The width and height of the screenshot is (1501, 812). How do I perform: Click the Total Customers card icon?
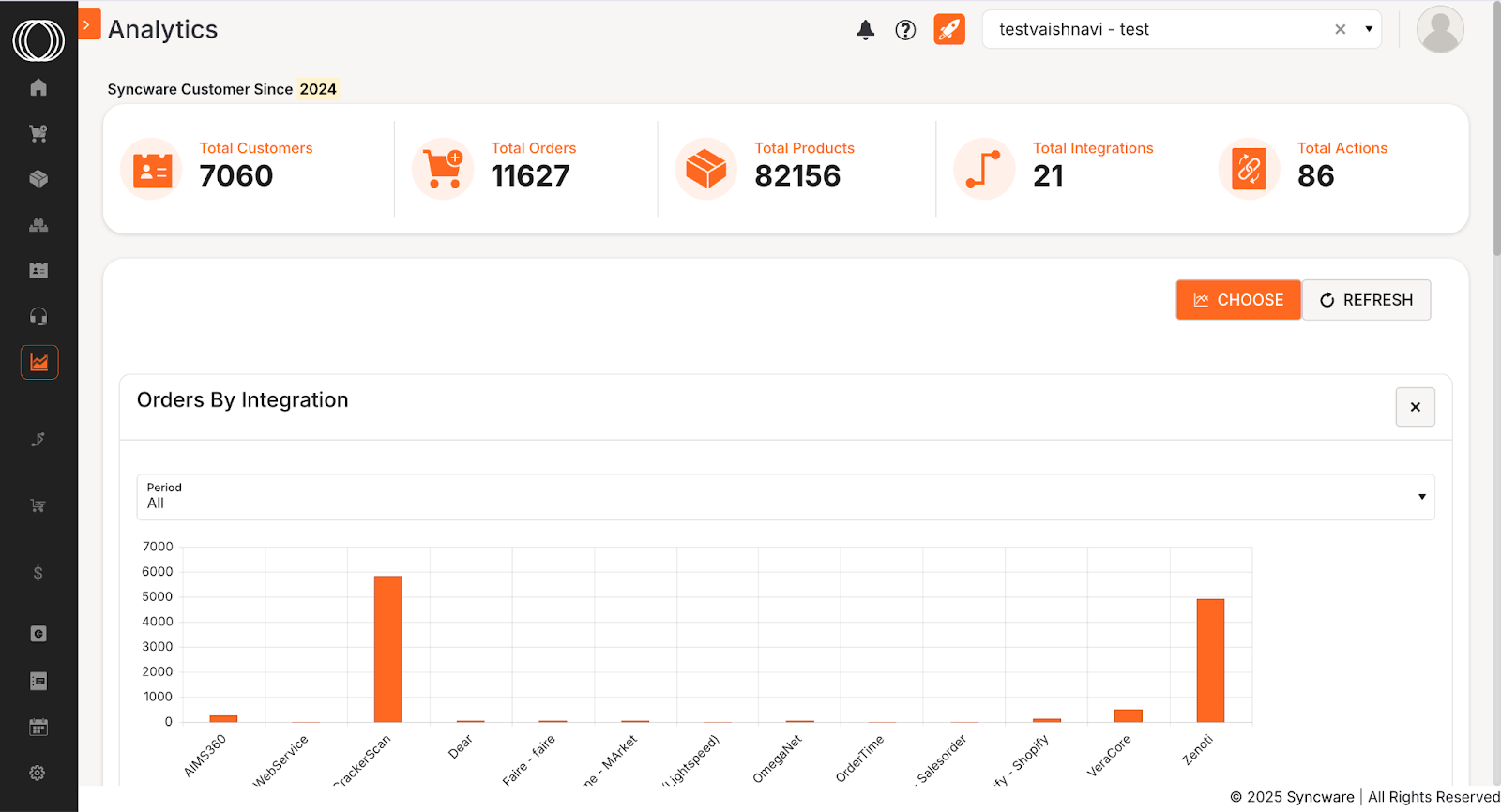click(x=152, y=170)
